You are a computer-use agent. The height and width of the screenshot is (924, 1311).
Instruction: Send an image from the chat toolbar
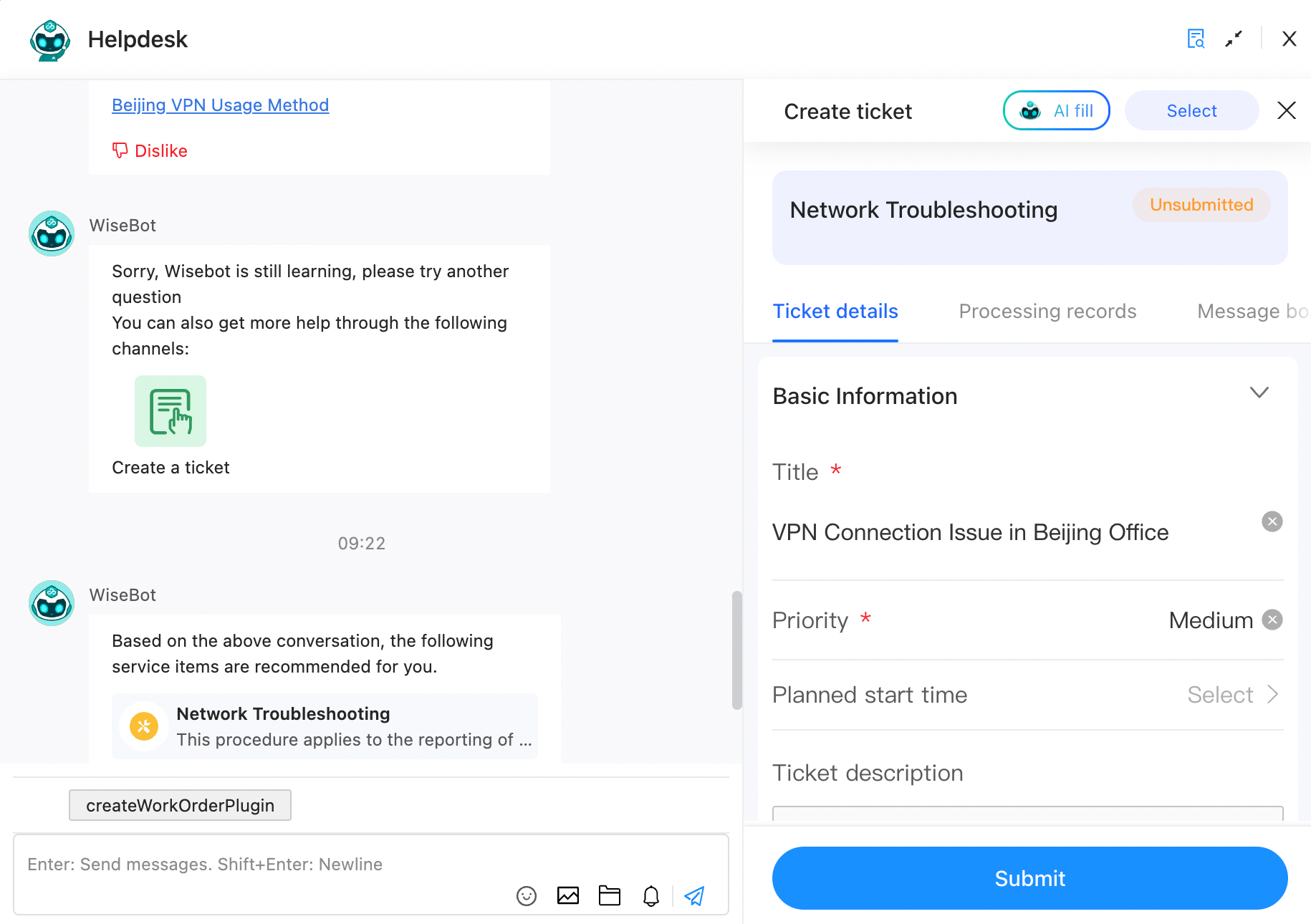(568, 895)
